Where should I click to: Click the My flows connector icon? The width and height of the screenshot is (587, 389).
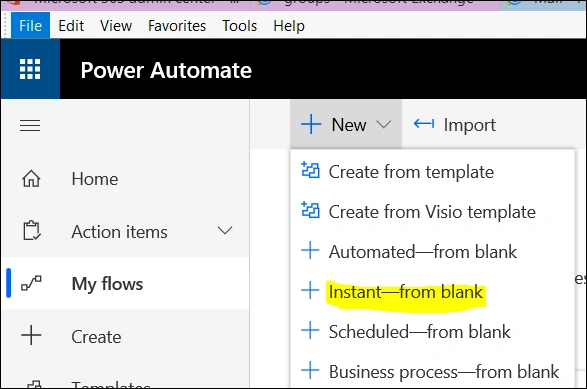pos(31,283)
